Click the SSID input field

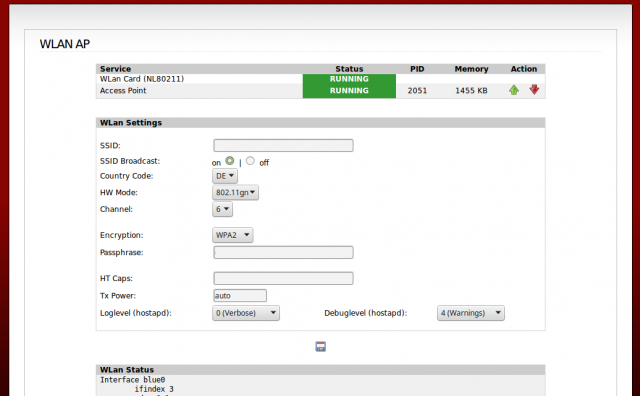pyautogui.click(x=283, y=145)
